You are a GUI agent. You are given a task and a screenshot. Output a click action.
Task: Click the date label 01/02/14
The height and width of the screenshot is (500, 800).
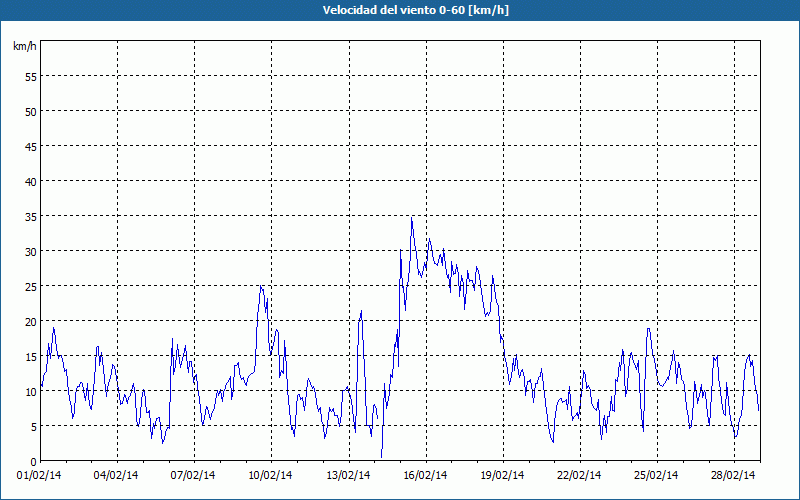(39, 476)
